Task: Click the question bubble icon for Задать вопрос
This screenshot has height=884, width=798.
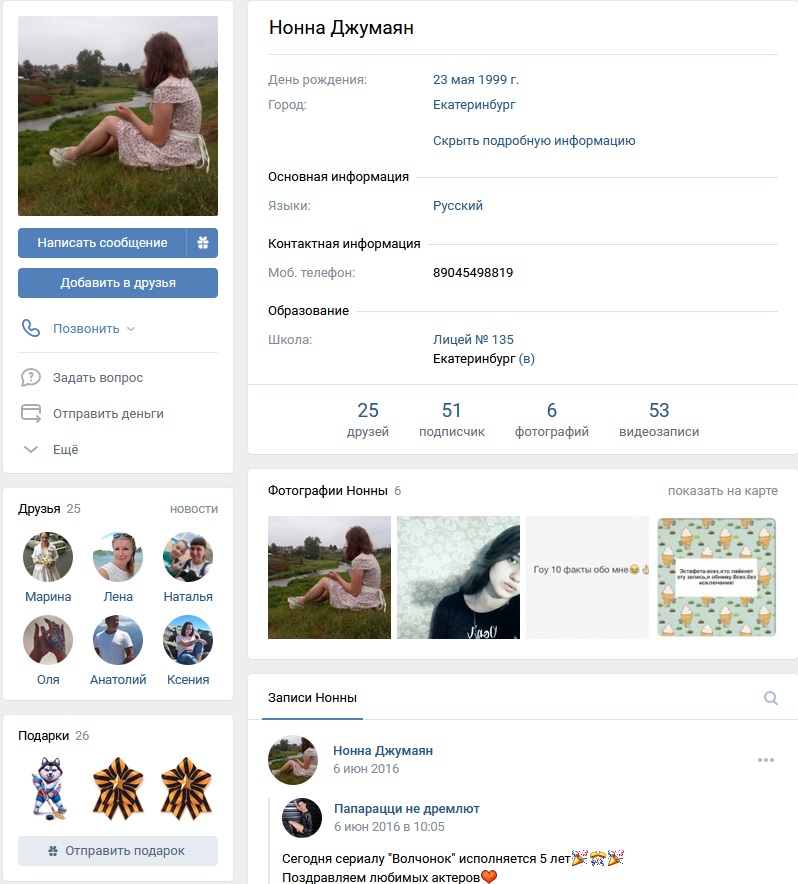Action: pyautogui.click(x=30, y=377)
